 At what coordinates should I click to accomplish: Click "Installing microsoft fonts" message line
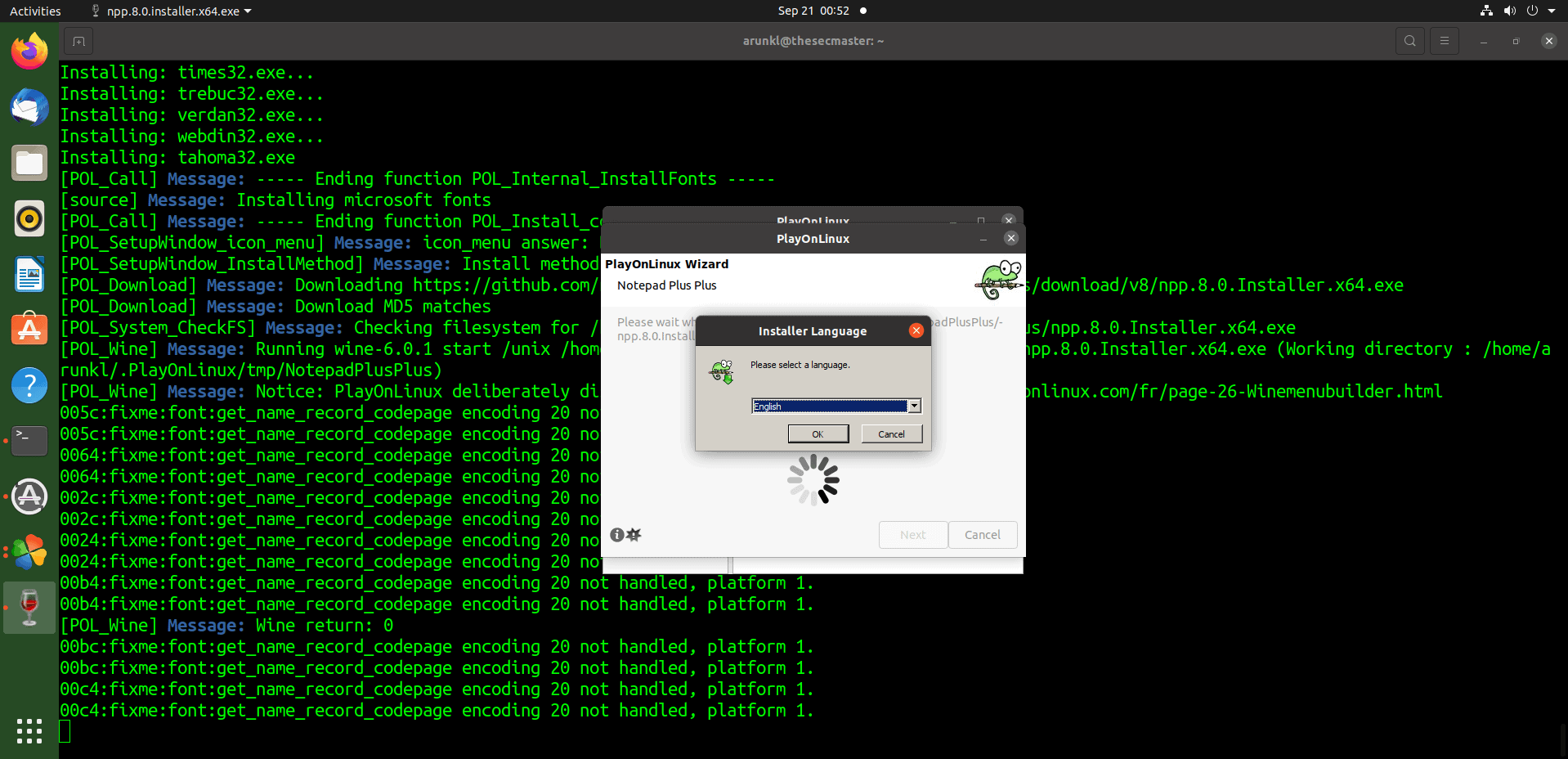[x=276, y=200]
